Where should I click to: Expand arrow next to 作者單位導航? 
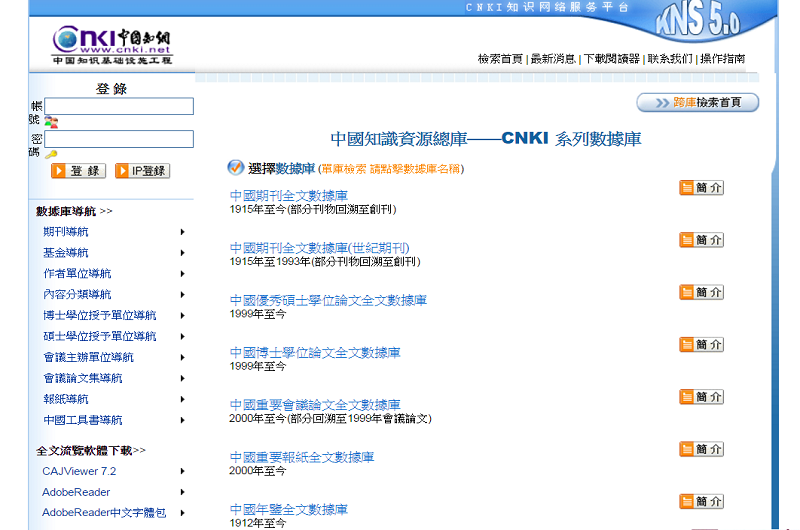point(182,274)
